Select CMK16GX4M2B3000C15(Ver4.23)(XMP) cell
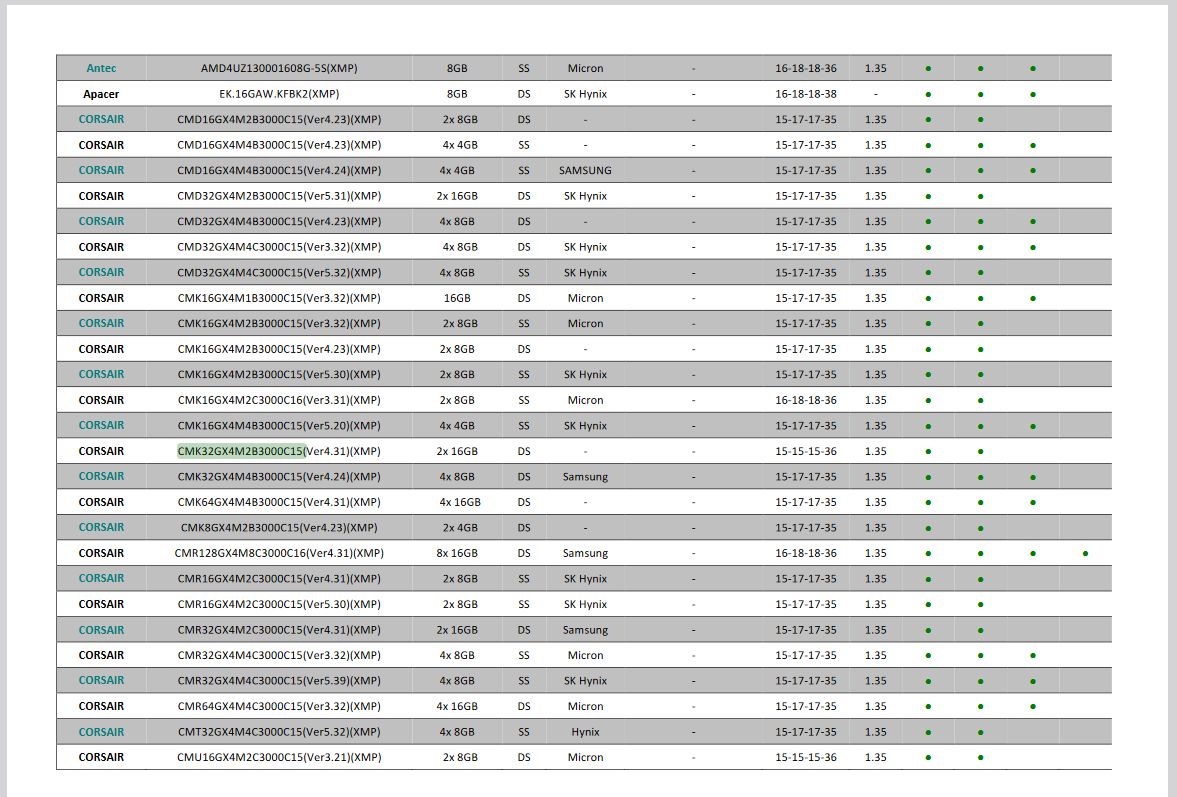The height and width of the screenshot is (797, 1177). click(279, 349)
